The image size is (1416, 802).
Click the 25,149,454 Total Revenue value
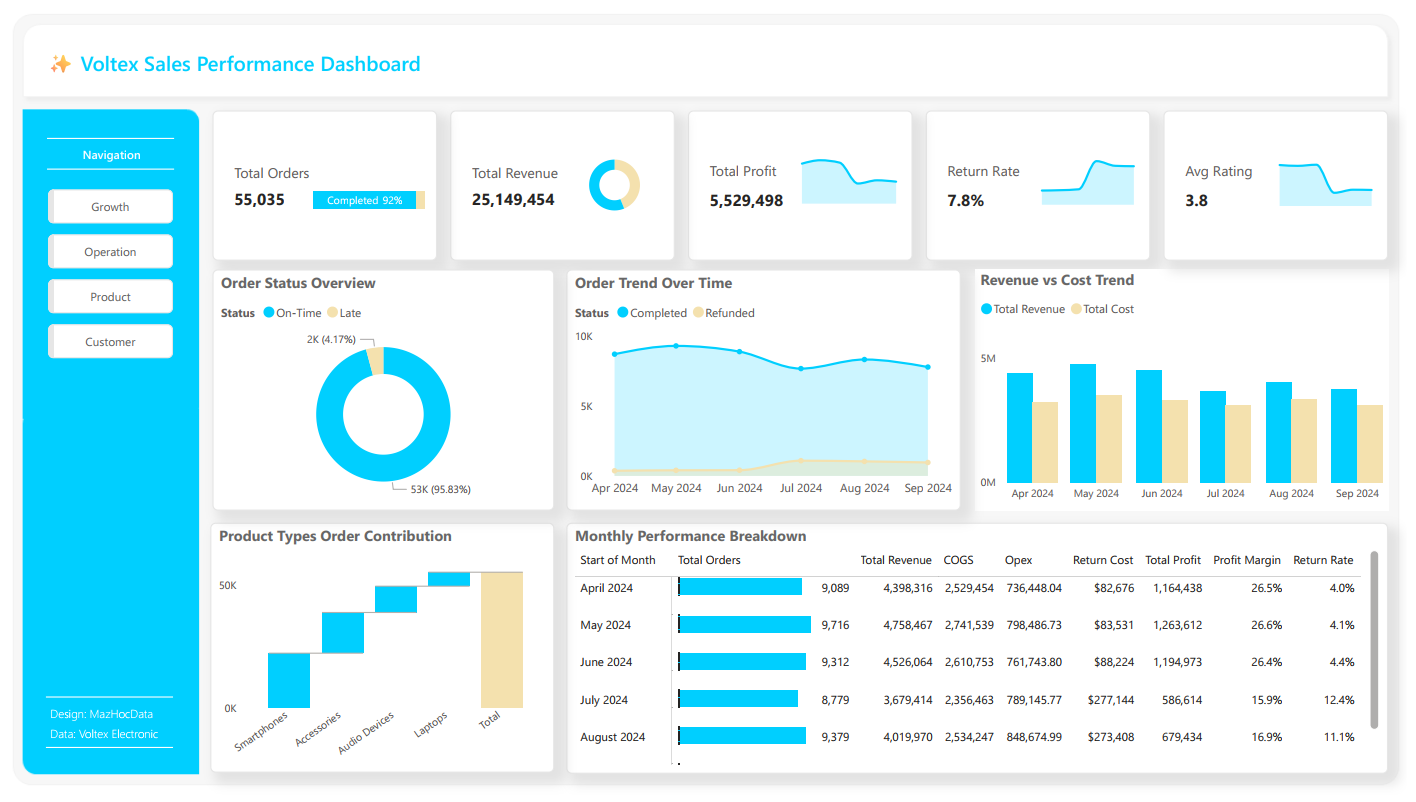513,200
